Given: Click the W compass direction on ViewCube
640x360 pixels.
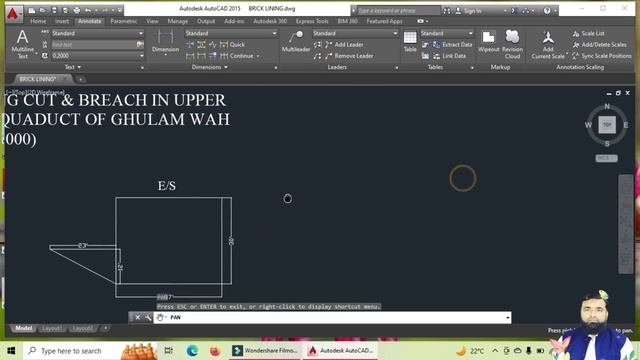Looking at the screenshot, I should coord(588,125).
